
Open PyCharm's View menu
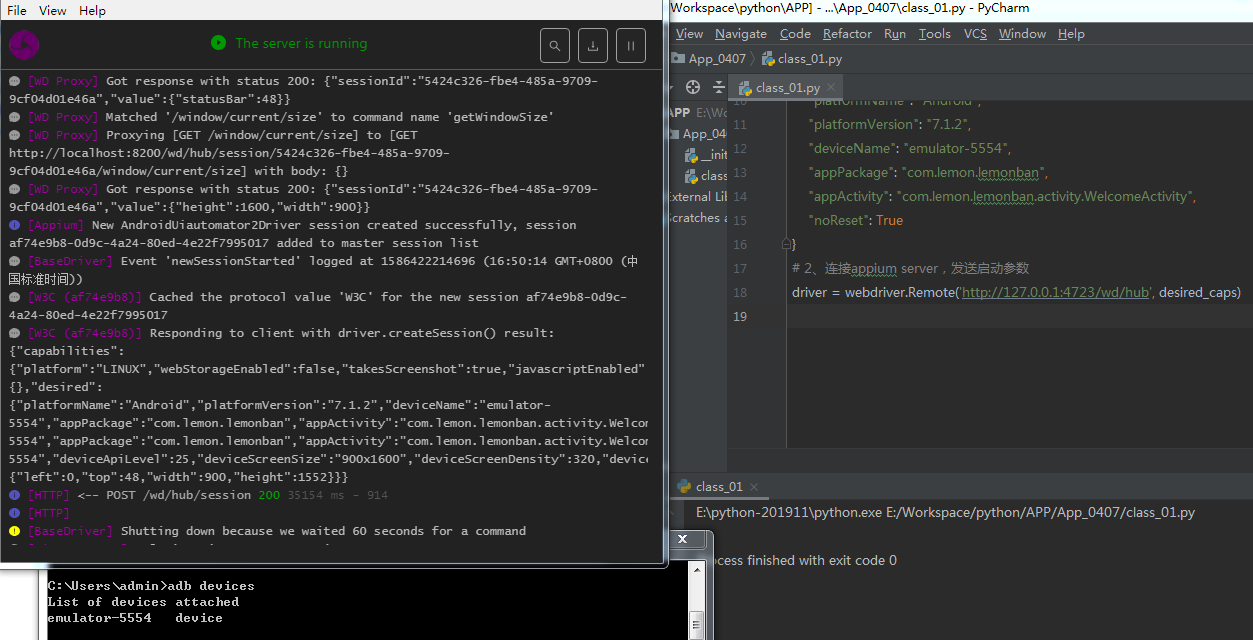tap(689, 33)
